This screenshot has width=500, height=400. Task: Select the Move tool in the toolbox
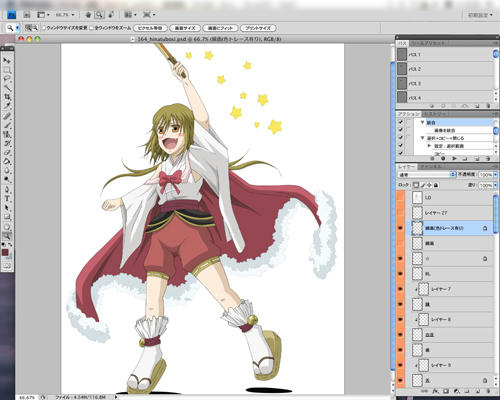(x=7, y=60)
